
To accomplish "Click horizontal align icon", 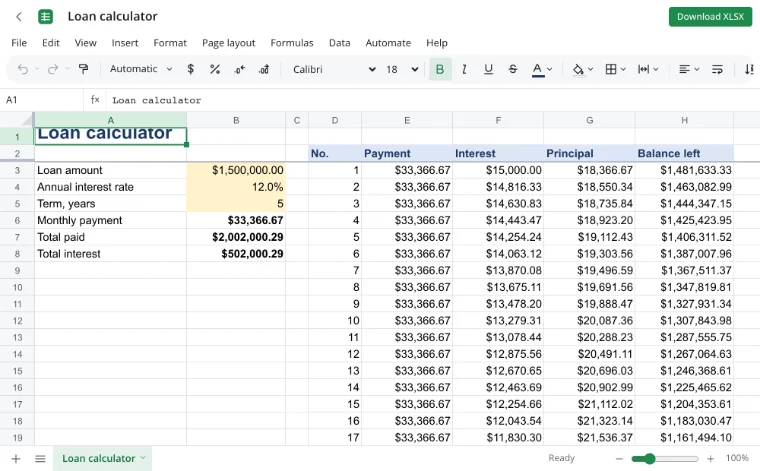I will coord(684,69).
